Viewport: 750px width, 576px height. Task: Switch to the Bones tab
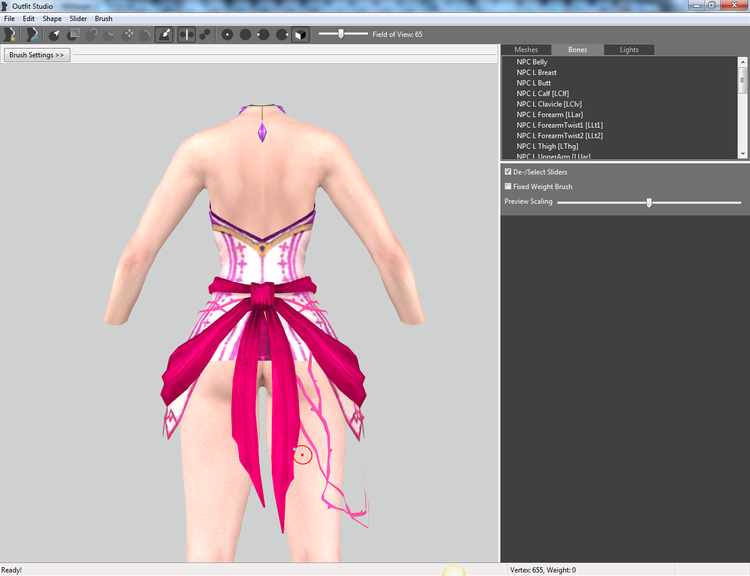pyautogui.click(x=577, y=50)
